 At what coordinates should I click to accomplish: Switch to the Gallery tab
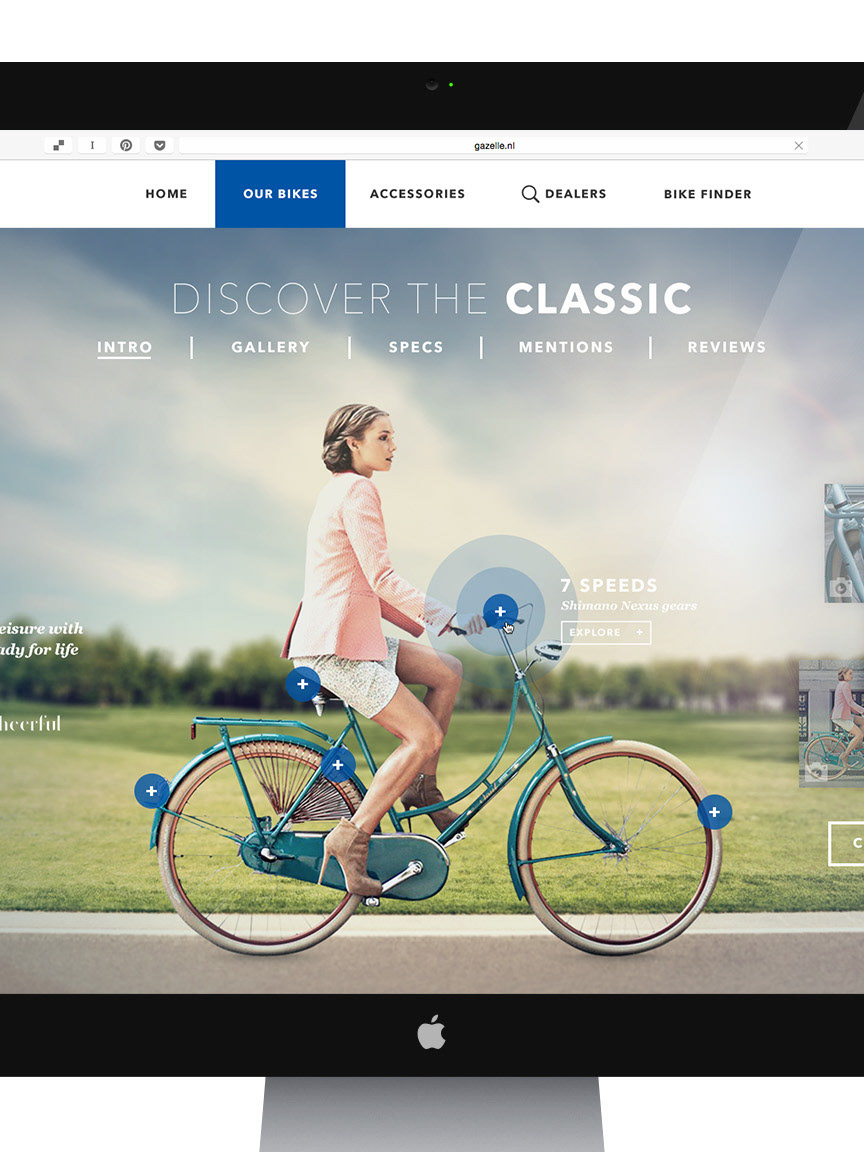(270, 347)
